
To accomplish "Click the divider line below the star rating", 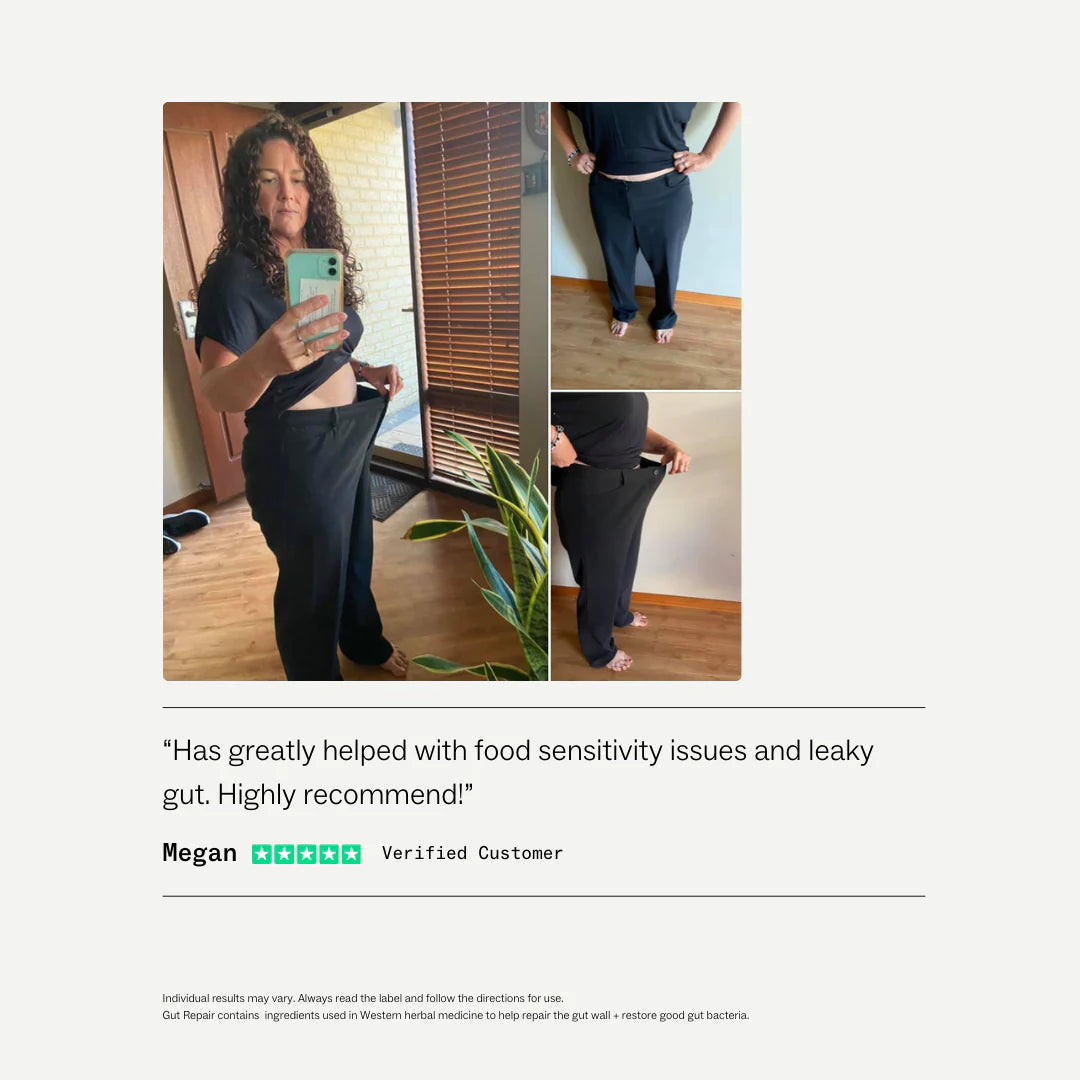I will point(543,896).
